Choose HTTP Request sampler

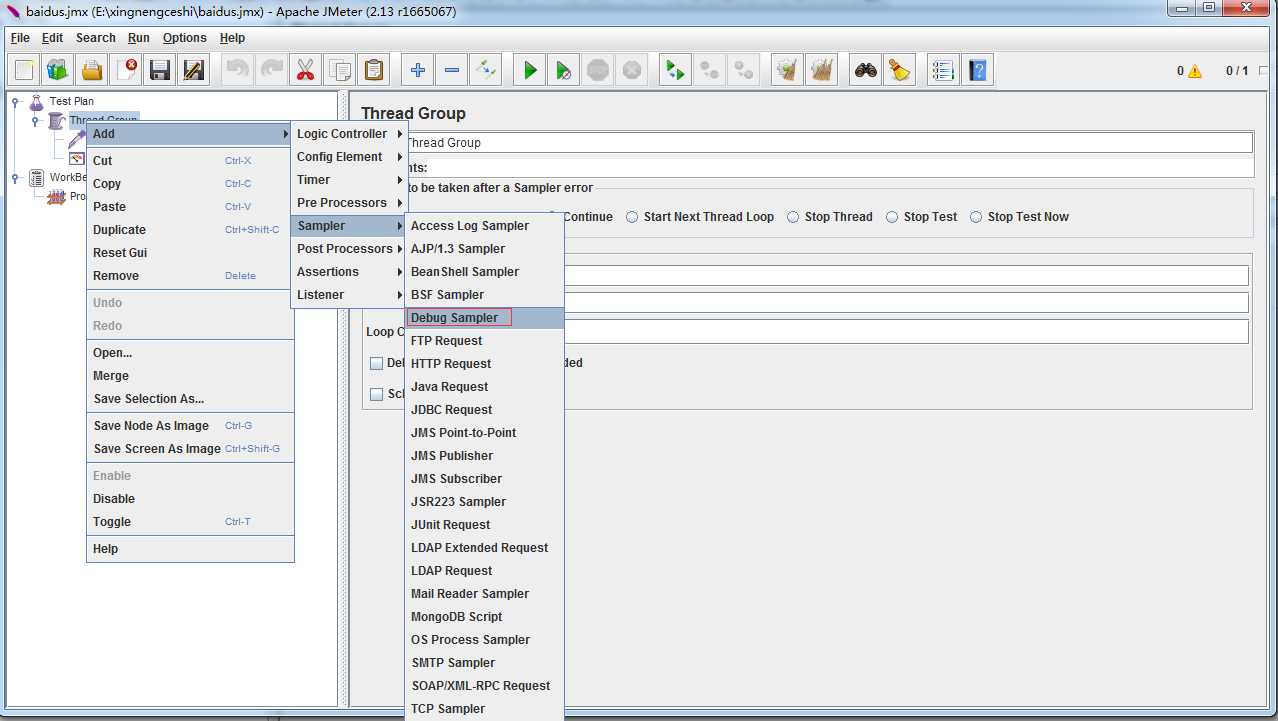[x=485, y=364]
